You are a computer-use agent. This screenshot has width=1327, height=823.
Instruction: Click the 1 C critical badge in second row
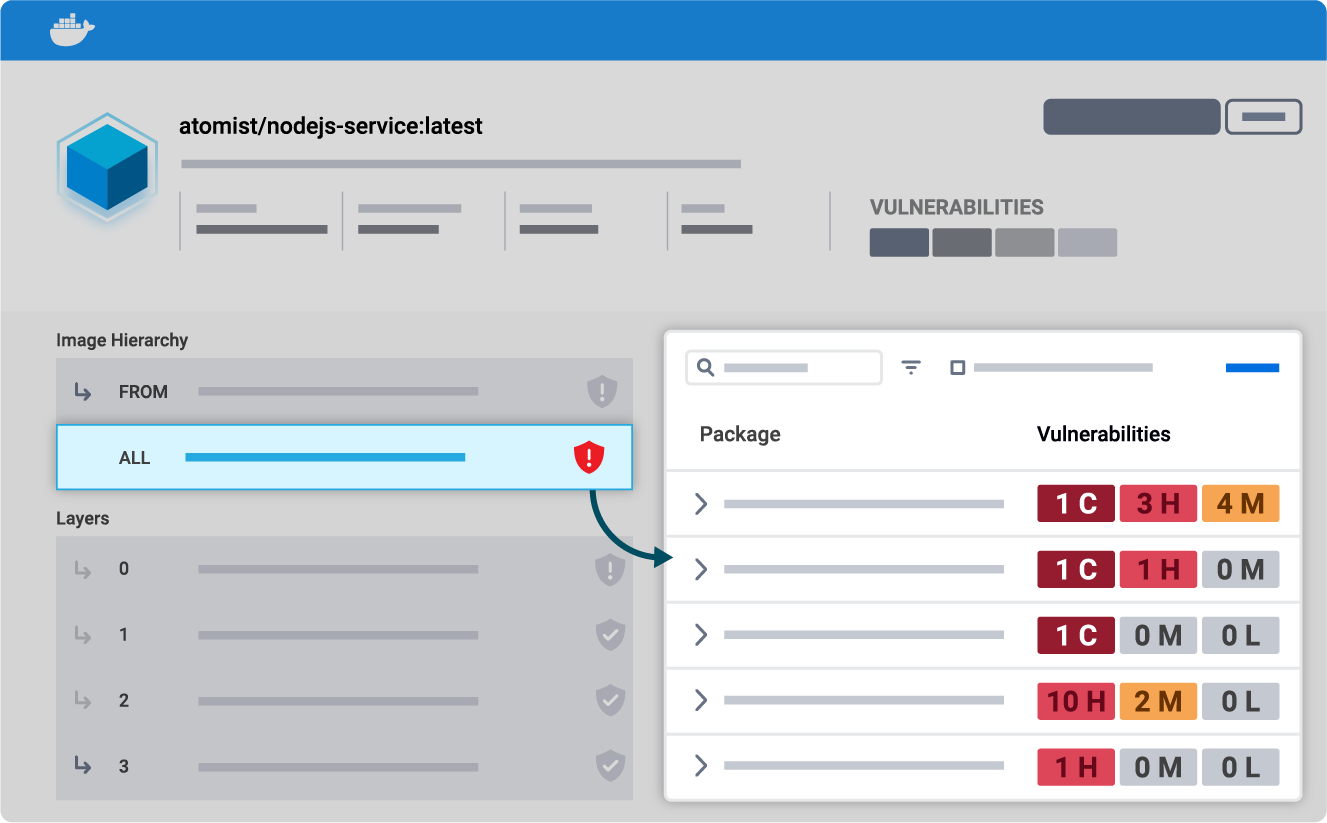click(x=1076, y=570)
